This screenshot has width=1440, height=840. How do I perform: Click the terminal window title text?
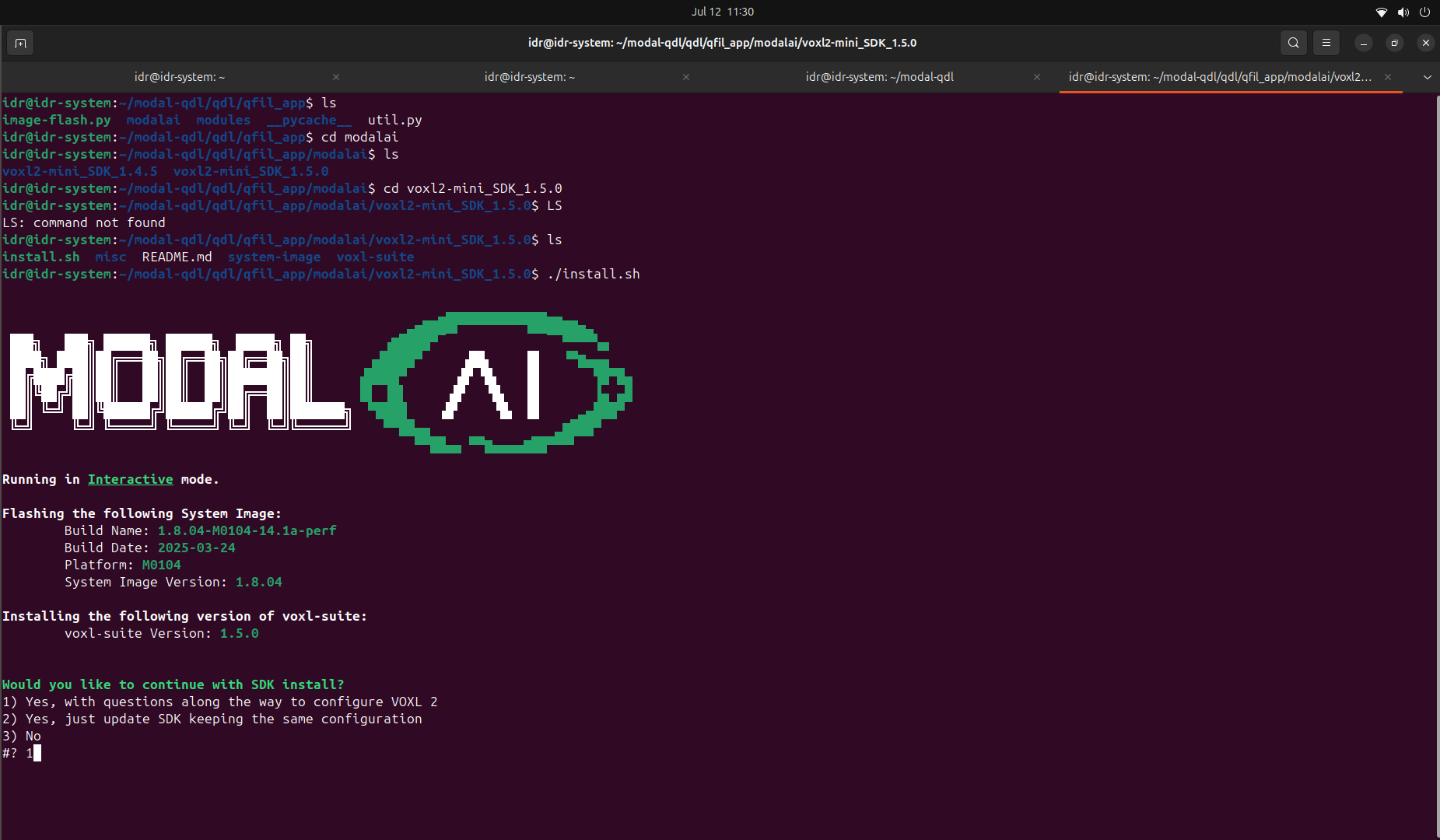722,43
